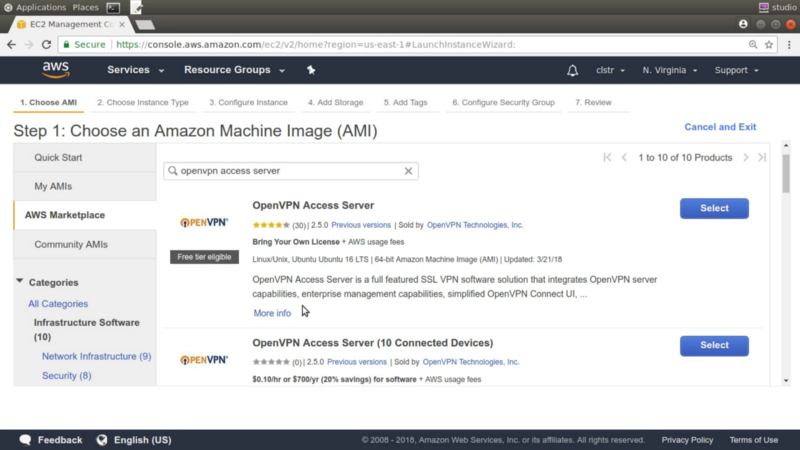Expand the Services dropdown

coord(135,70)
